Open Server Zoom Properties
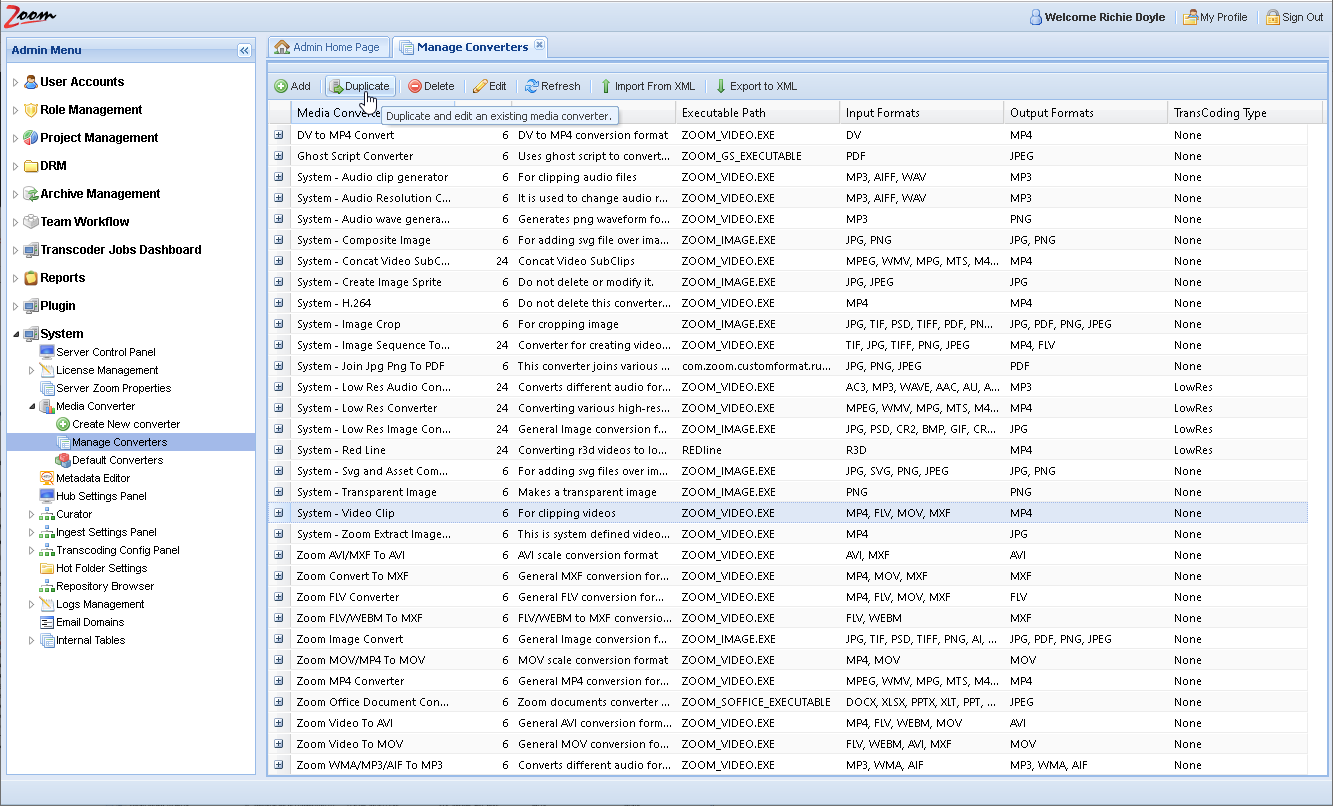Screen dimensions: 1333x806 [113, 388]
